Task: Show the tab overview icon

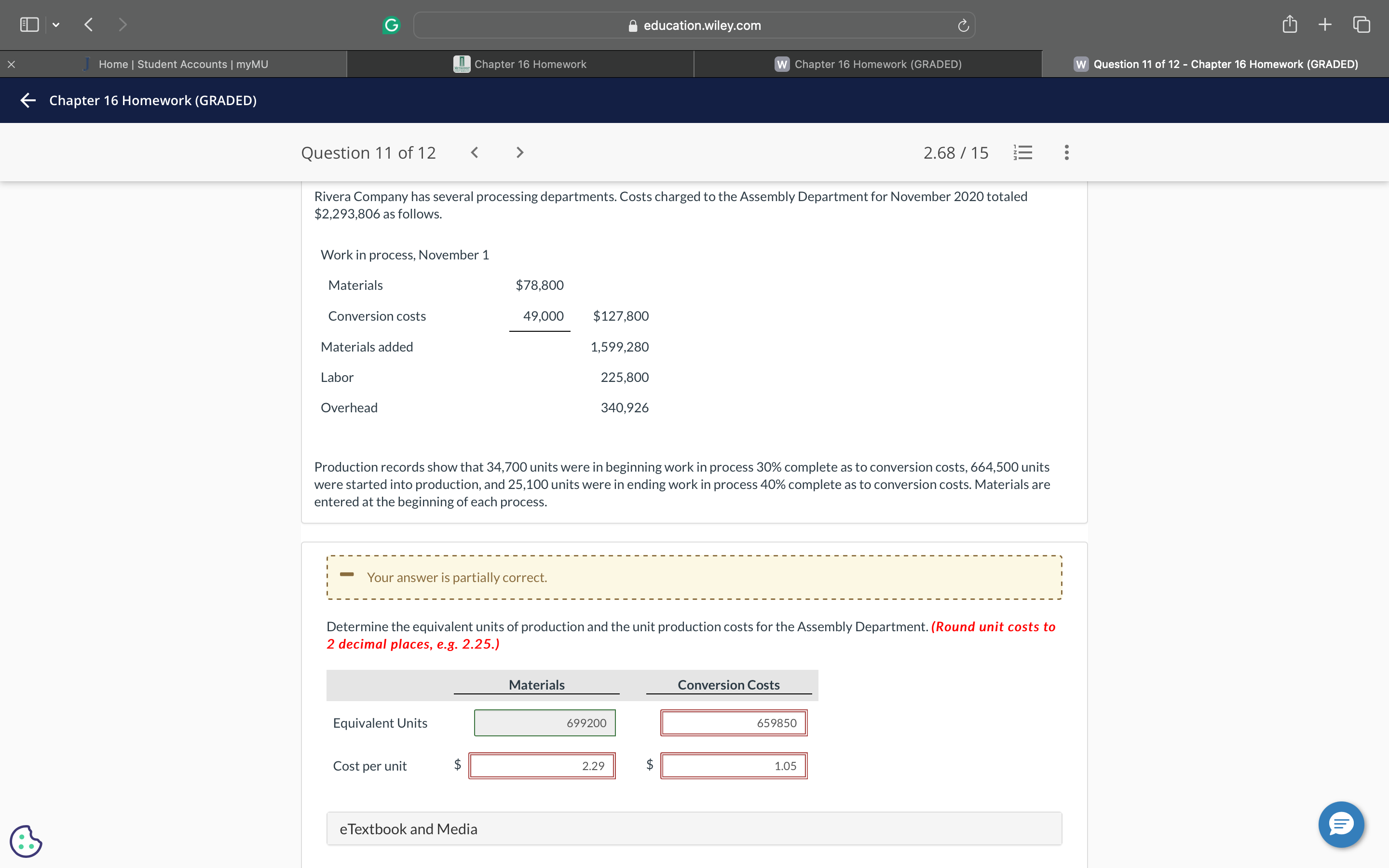Action: (1362, 25)
